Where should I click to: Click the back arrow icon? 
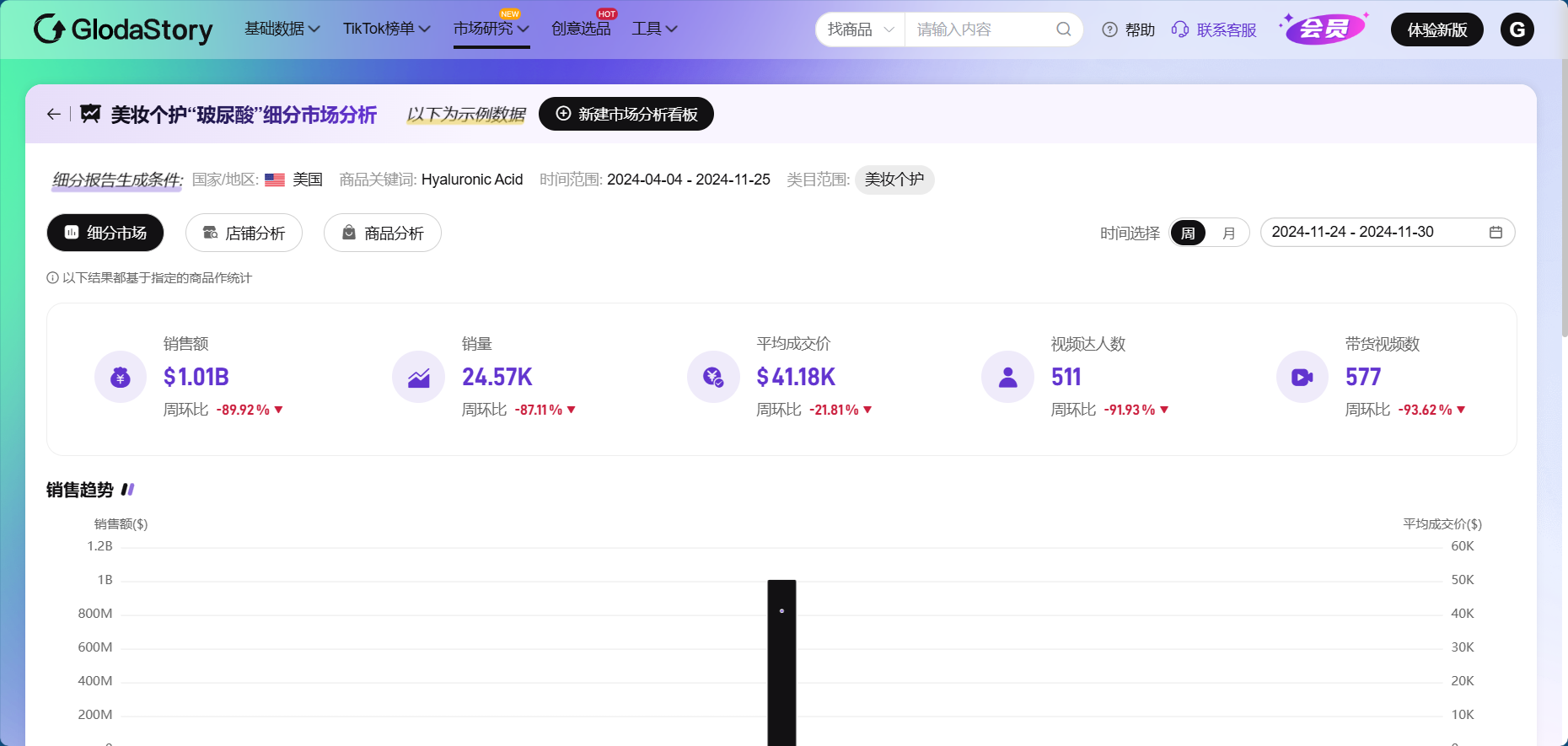pos(54,114)
